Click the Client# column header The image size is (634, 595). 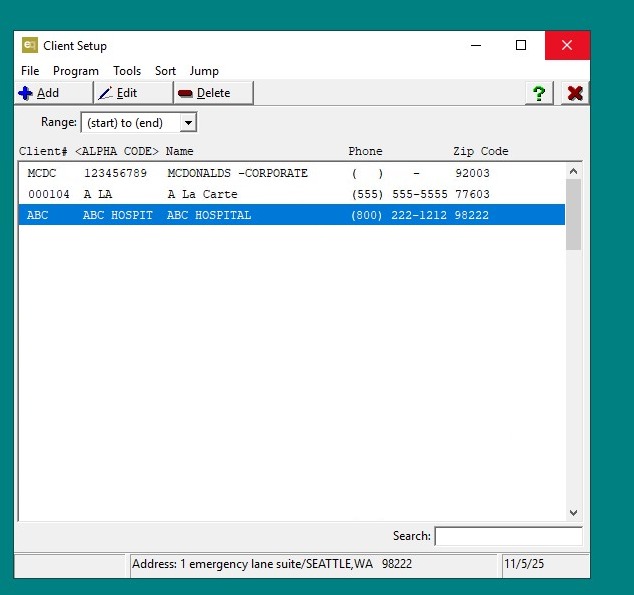point(43,151)
